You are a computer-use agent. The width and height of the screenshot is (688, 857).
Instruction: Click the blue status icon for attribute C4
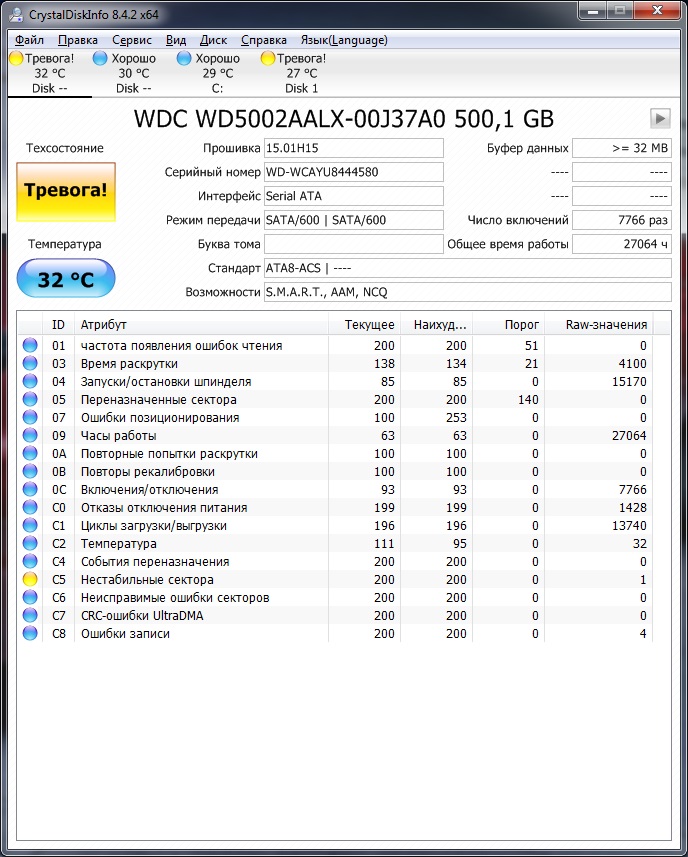30,561
